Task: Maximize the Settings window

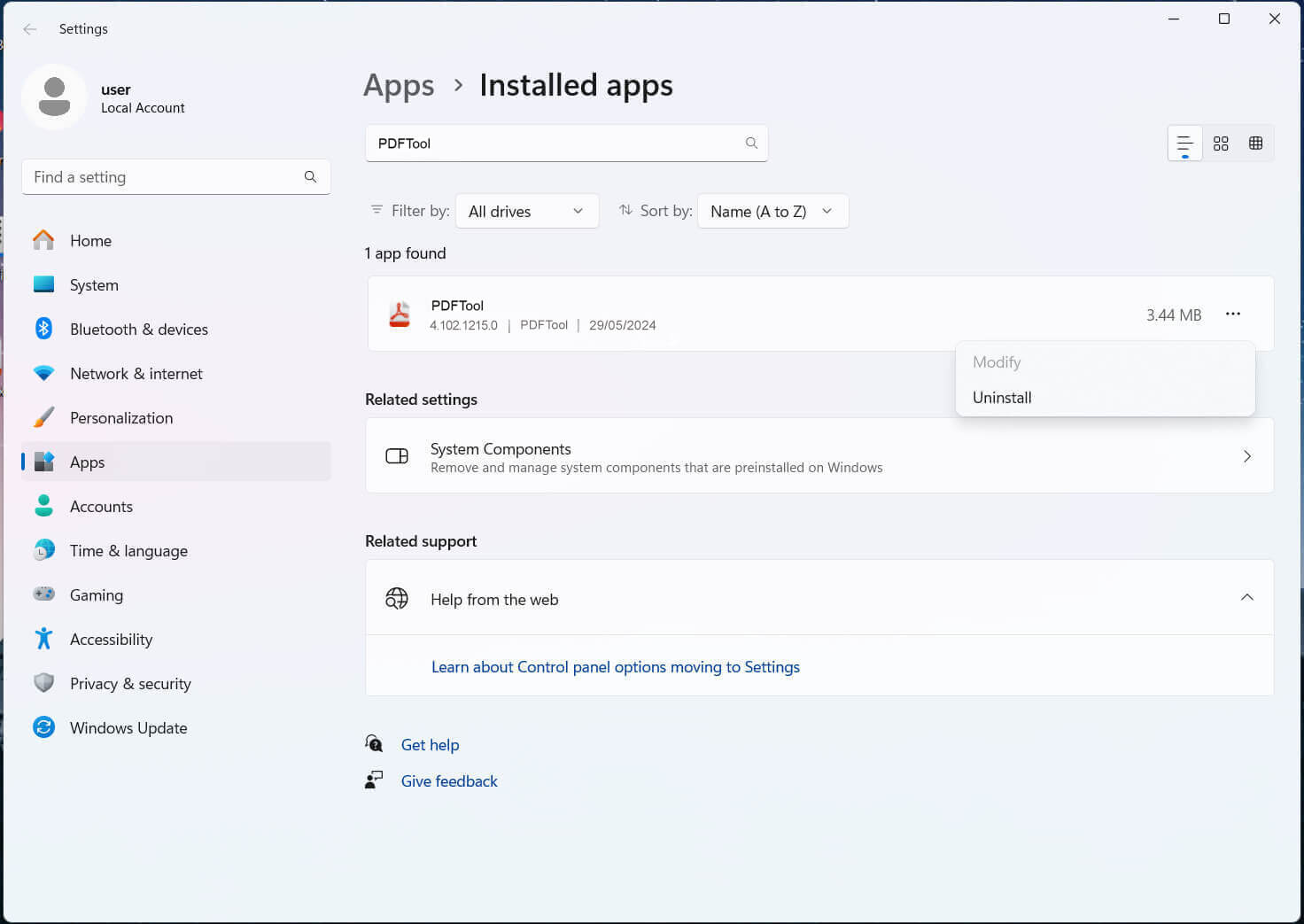Action: 1224,19
